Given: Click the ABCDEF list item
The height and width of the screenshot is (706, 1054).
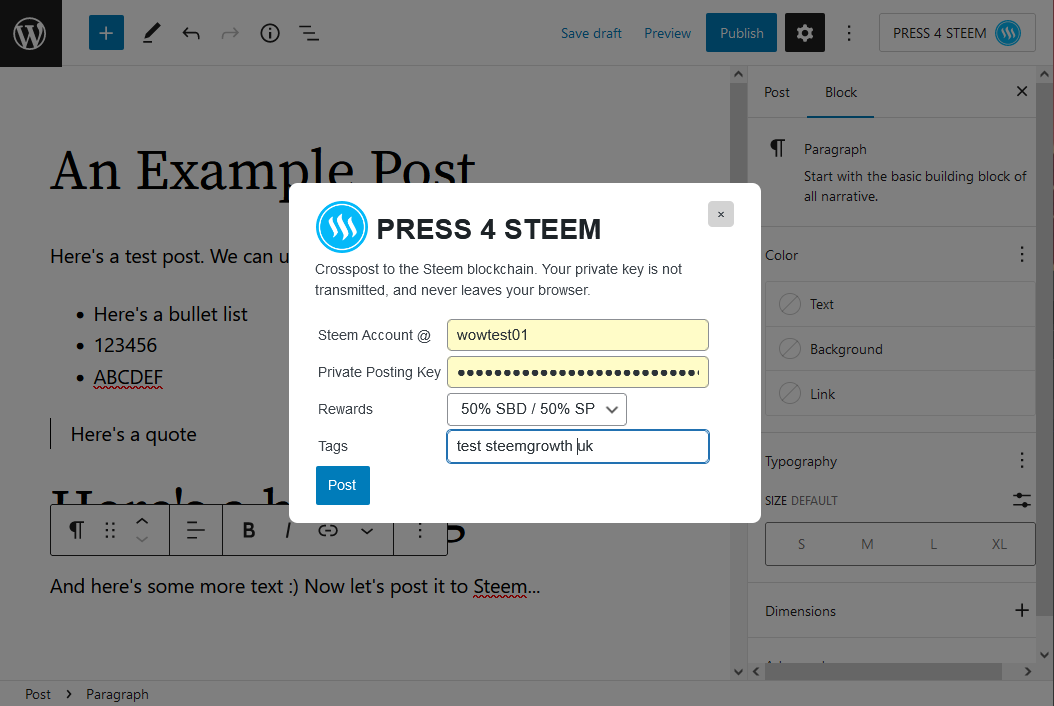Looking at the screenshot, I should pyautogui.click(x=128, y=378).
